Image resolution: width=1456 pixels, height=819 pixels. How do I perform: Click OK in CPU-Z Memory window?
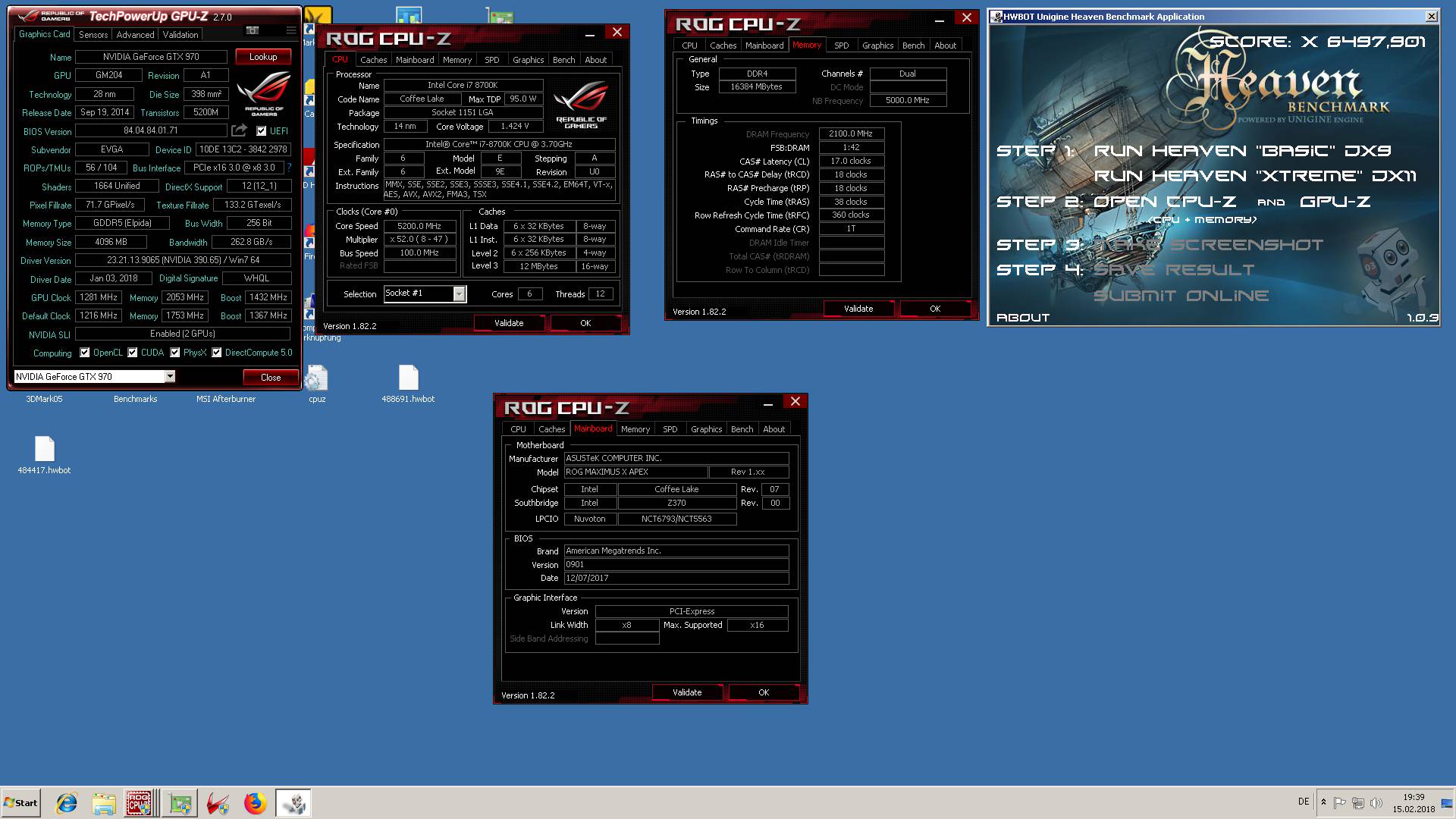(x=935, y=309)
